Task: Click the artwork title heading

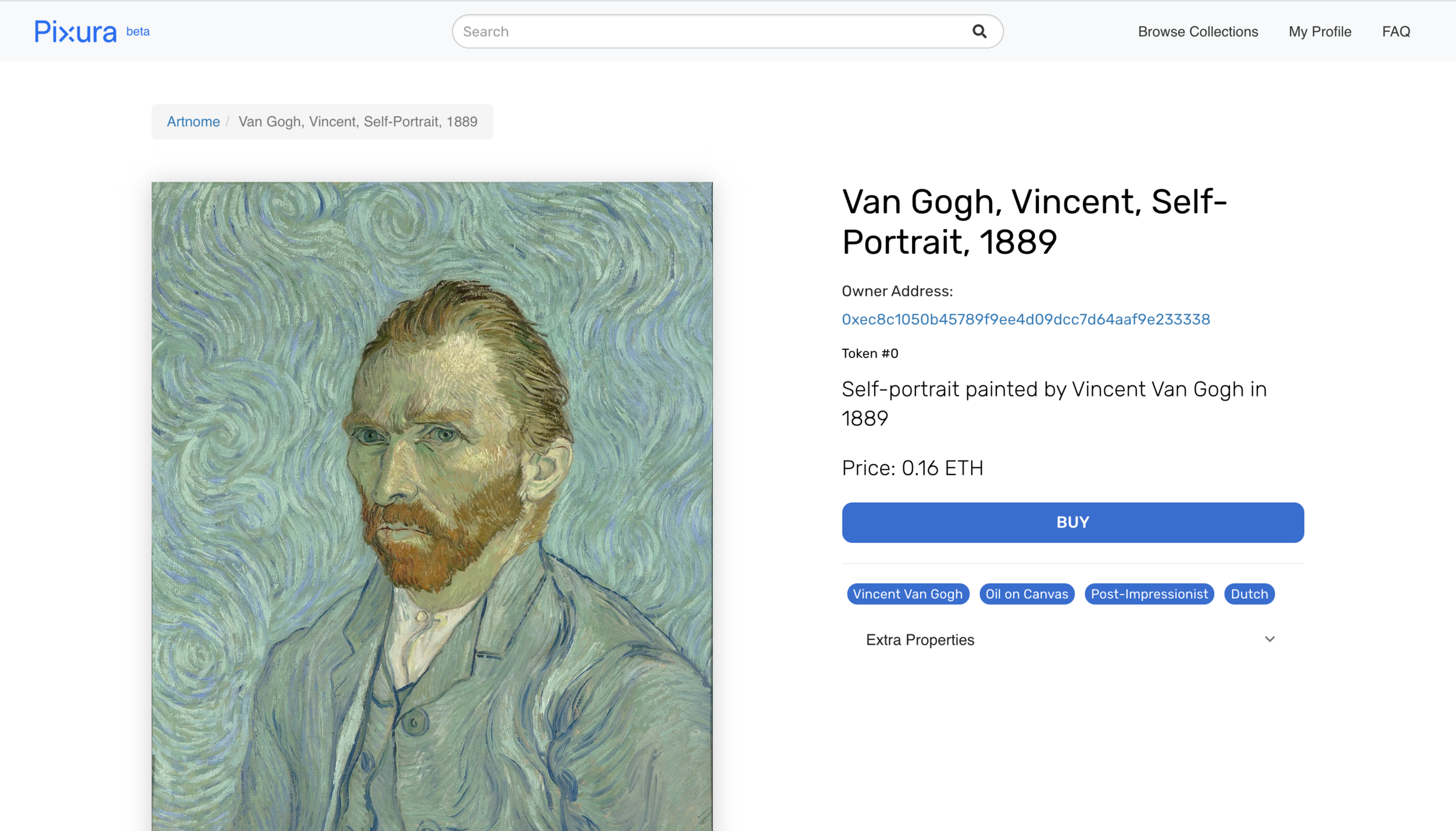Action: point(1034,221)
